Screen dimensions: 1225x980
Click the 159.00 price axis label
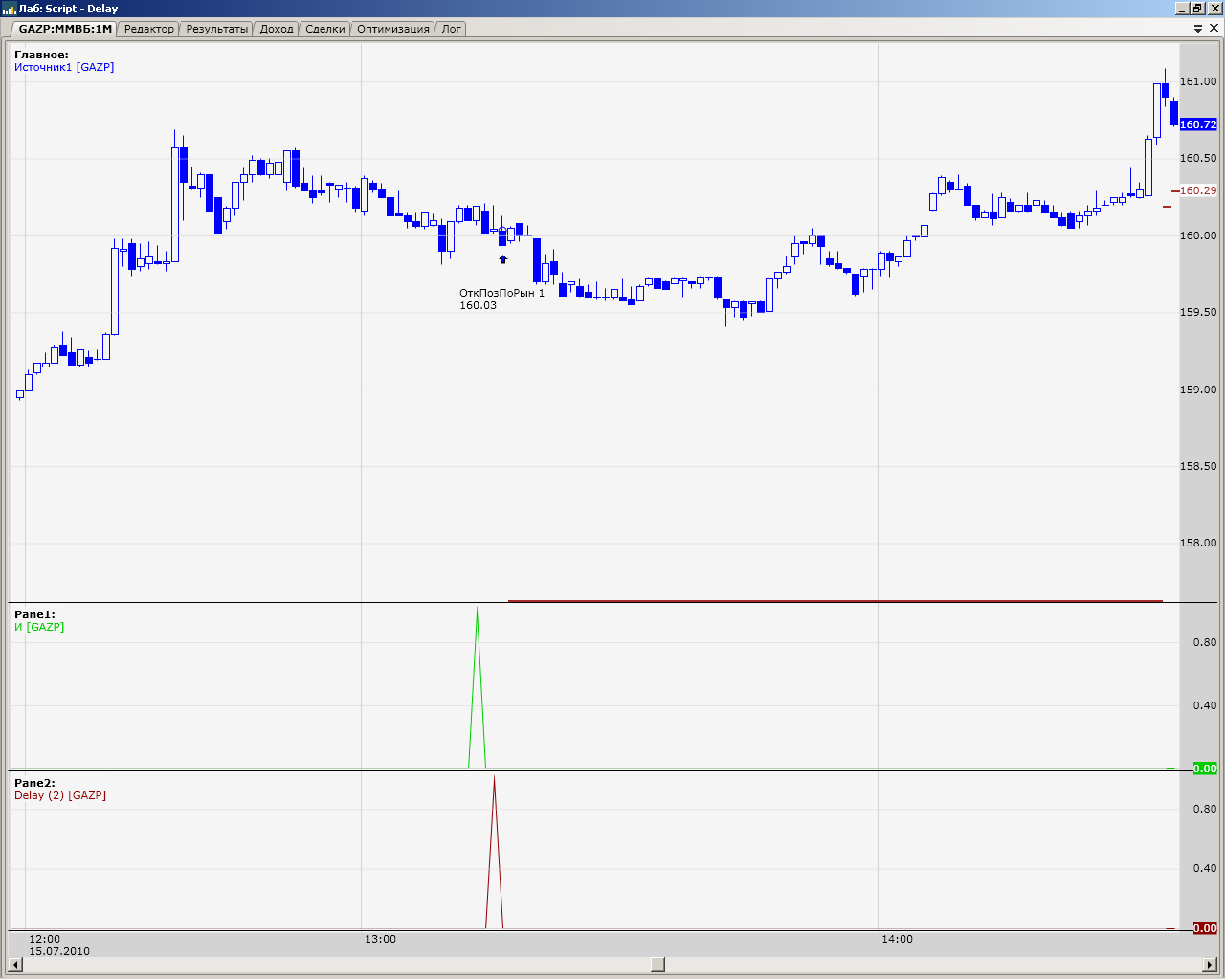(x=1198, y=390)
